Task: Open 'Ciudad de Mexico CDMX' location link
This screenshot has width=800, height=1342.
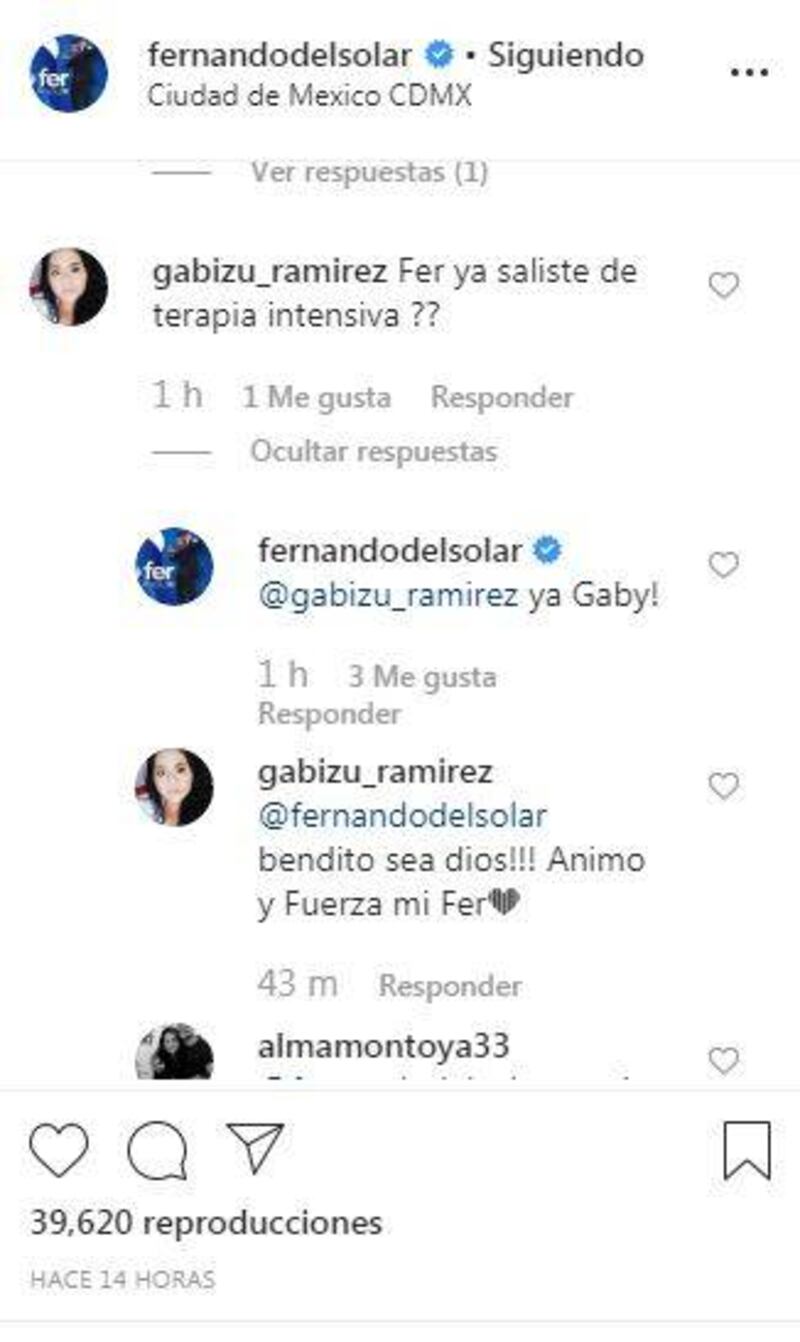Action: (x=309, y=97)
